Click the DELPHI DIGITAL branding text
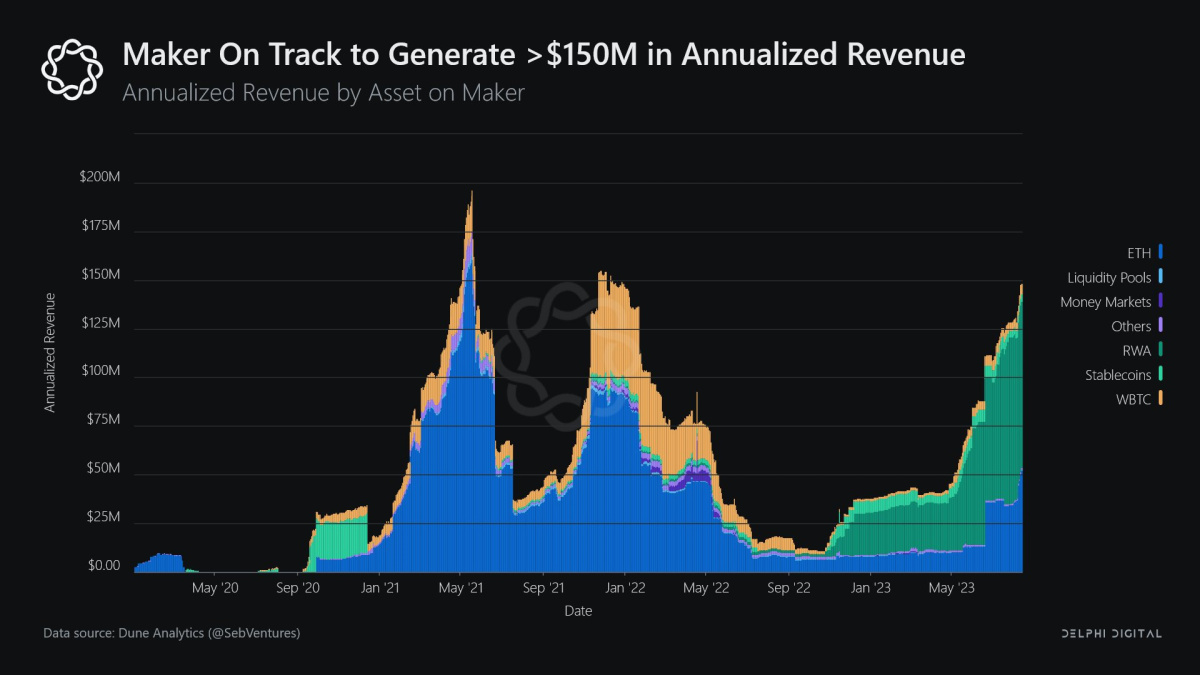The width and height of the screenshot is (1200, 675). pyautogui.click(x=1111, y=634)
